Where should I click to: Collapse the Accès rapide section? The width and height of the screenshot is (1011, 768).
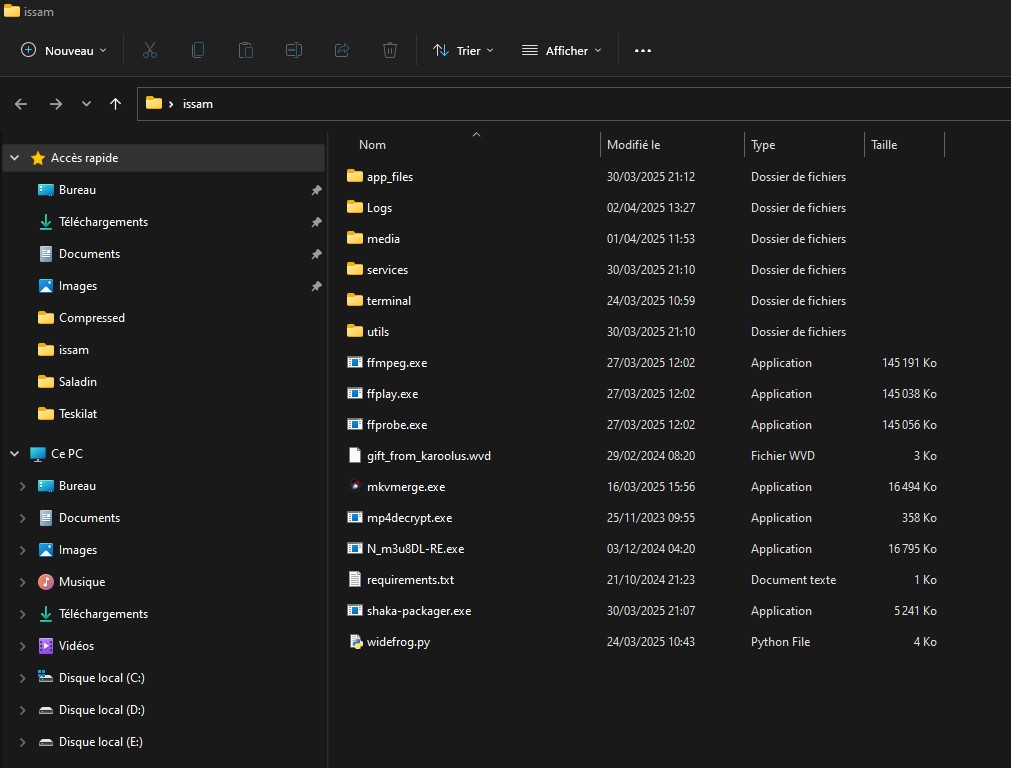(x=15, y=158)
